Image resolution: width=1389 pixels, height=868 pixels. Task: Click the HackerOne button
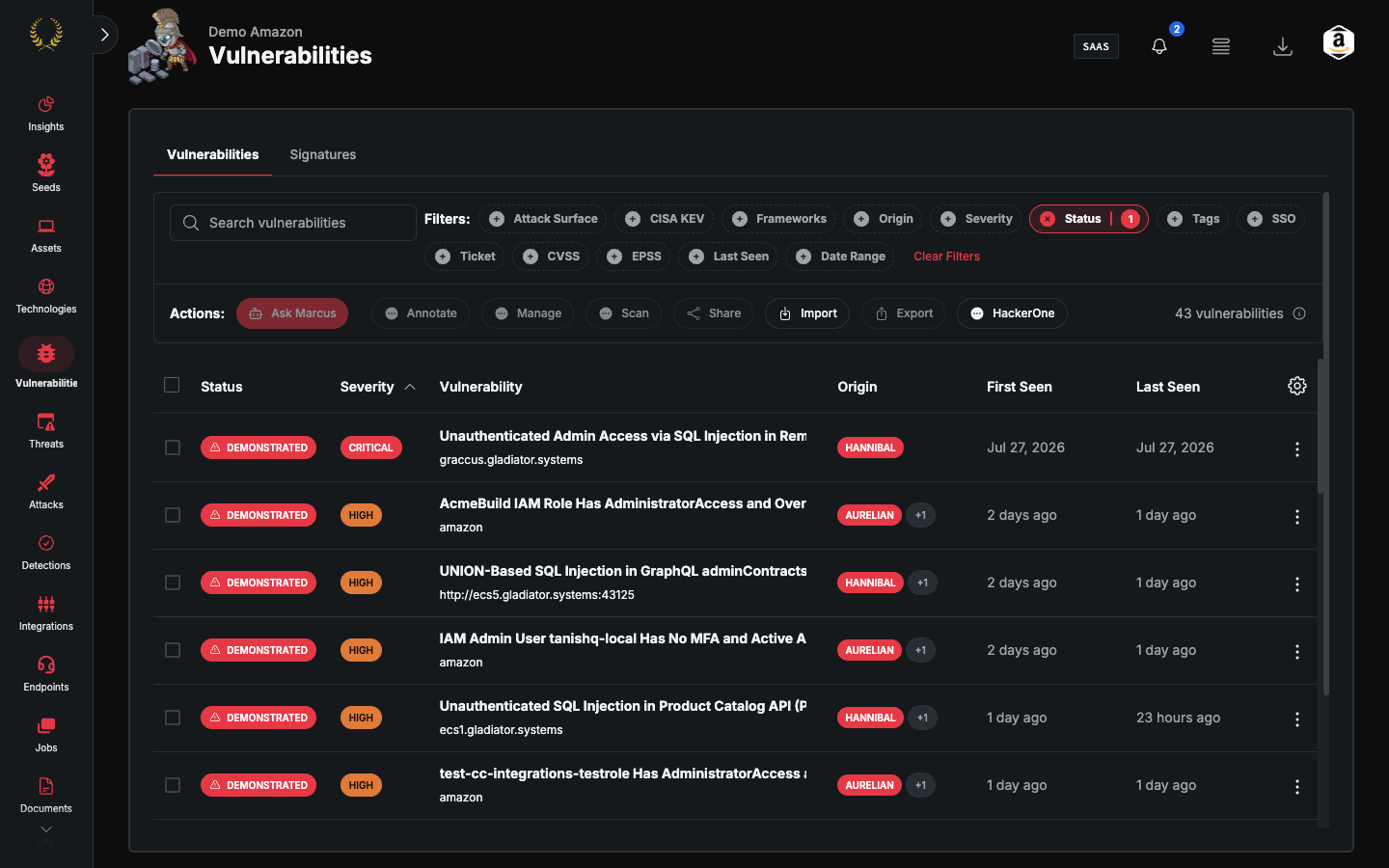point(1012,313)
